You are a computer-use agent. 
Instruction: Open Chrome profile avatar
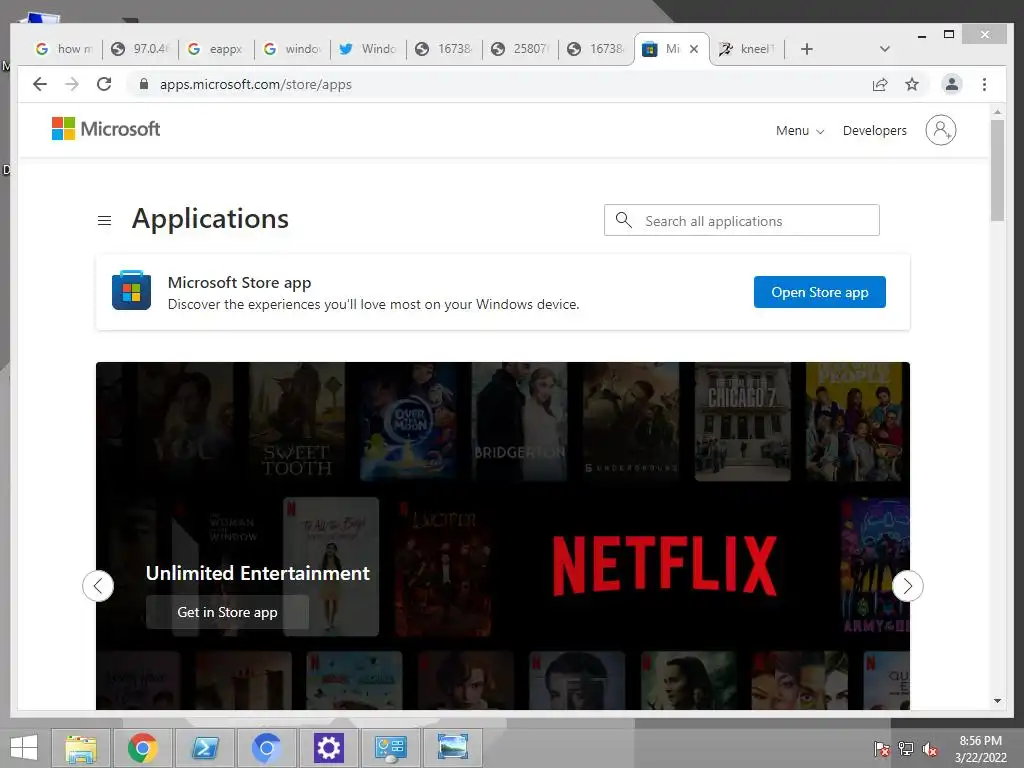(952, 84)
